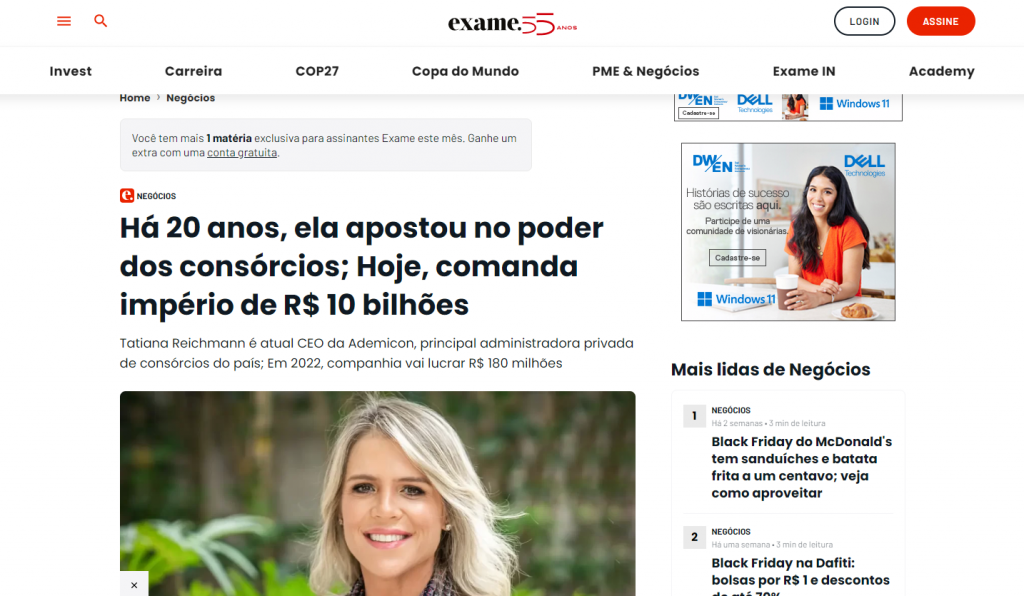
Task: Open the Black Friday do McDonald's article
Action: 802,467
